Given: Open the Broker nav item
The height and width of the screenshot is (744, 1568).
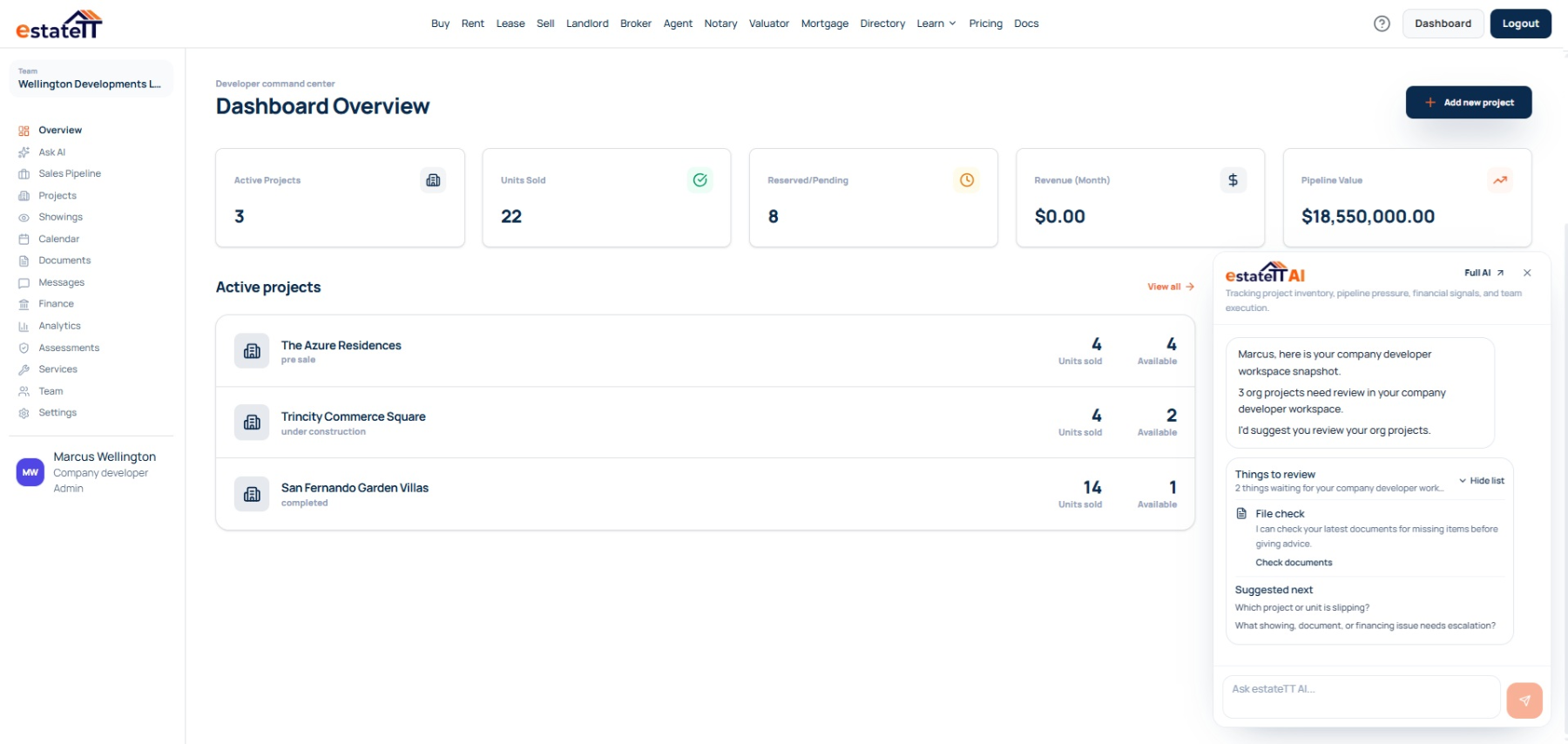Looking at the screenshot, I should click(x=636, y=24).
